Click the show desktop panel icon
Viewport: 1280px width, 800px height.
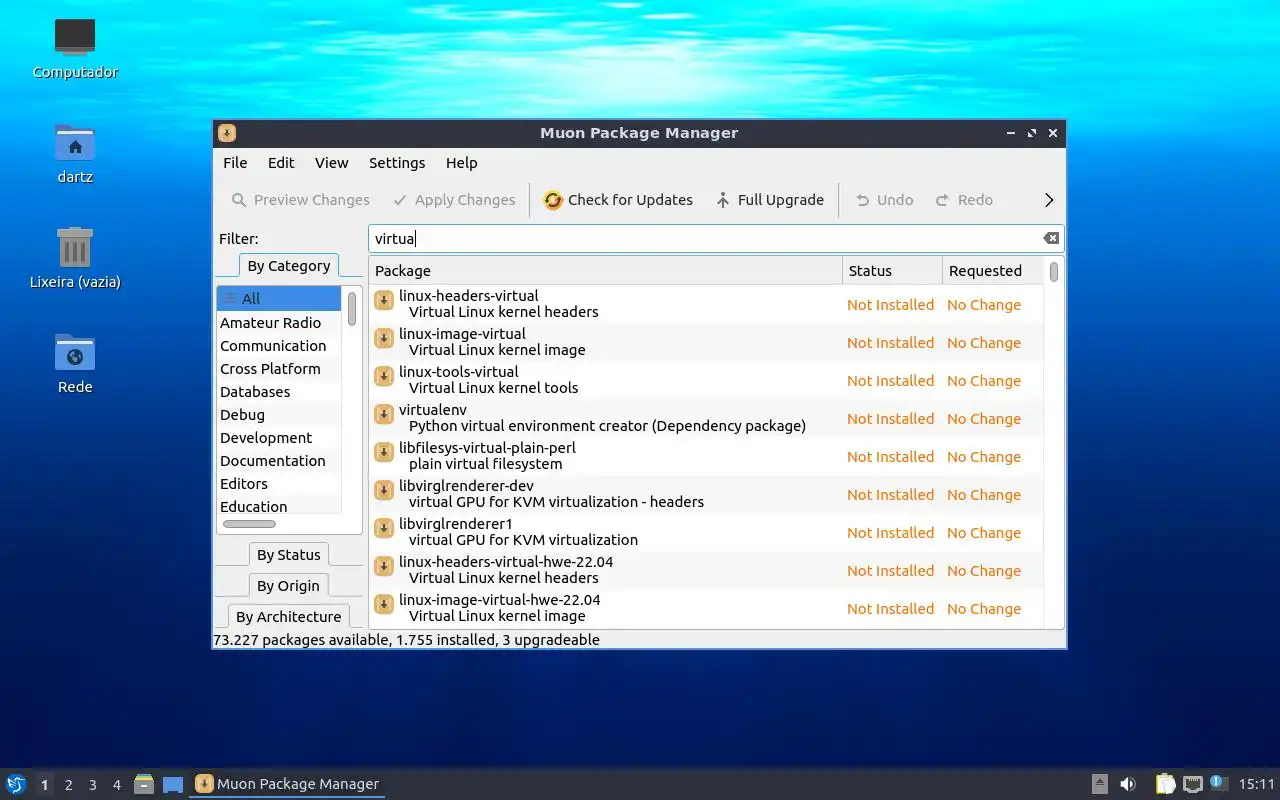tap(173, 785)
